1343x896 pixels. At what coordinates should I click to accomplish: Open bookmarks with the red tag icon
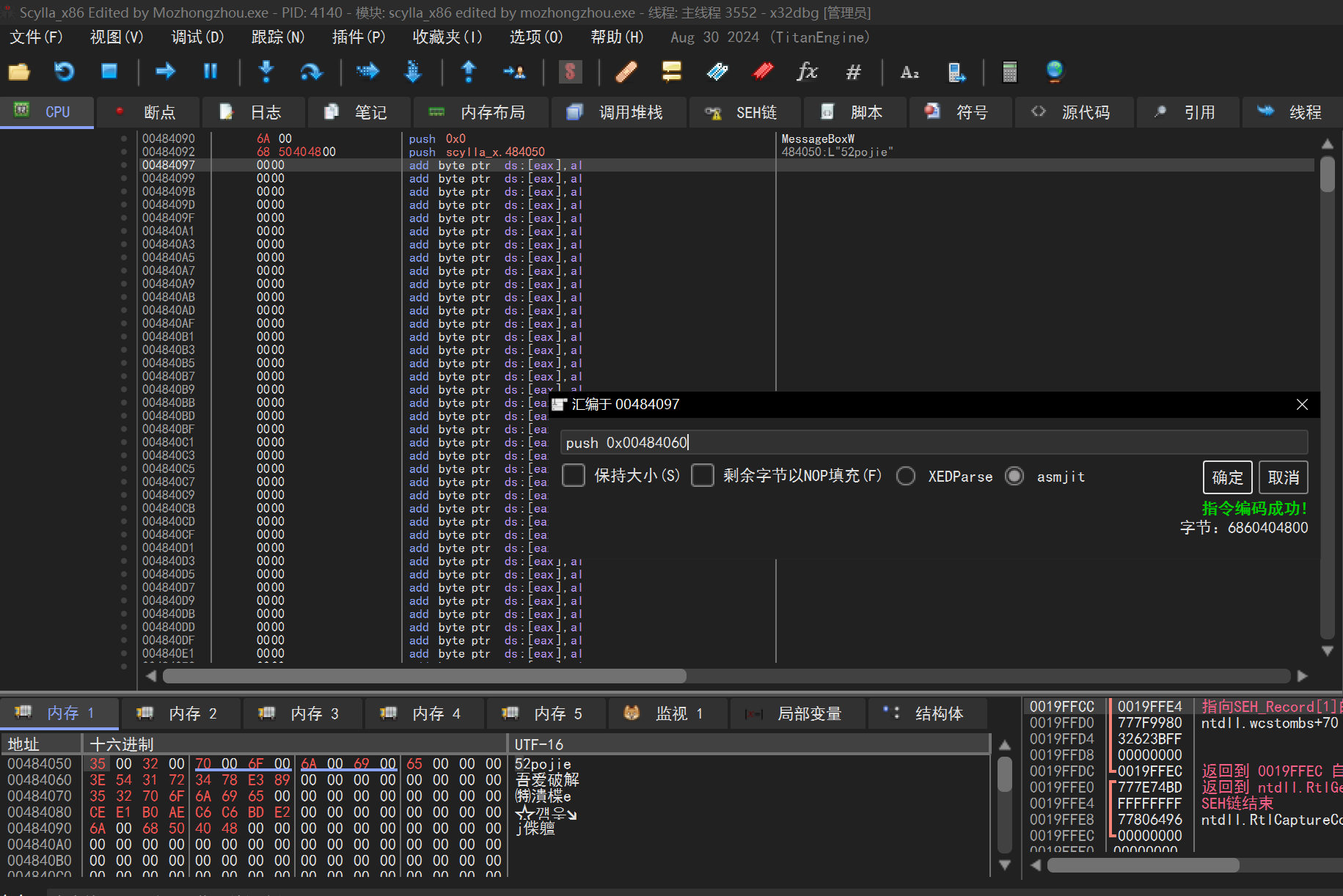(x=763, y=71)
